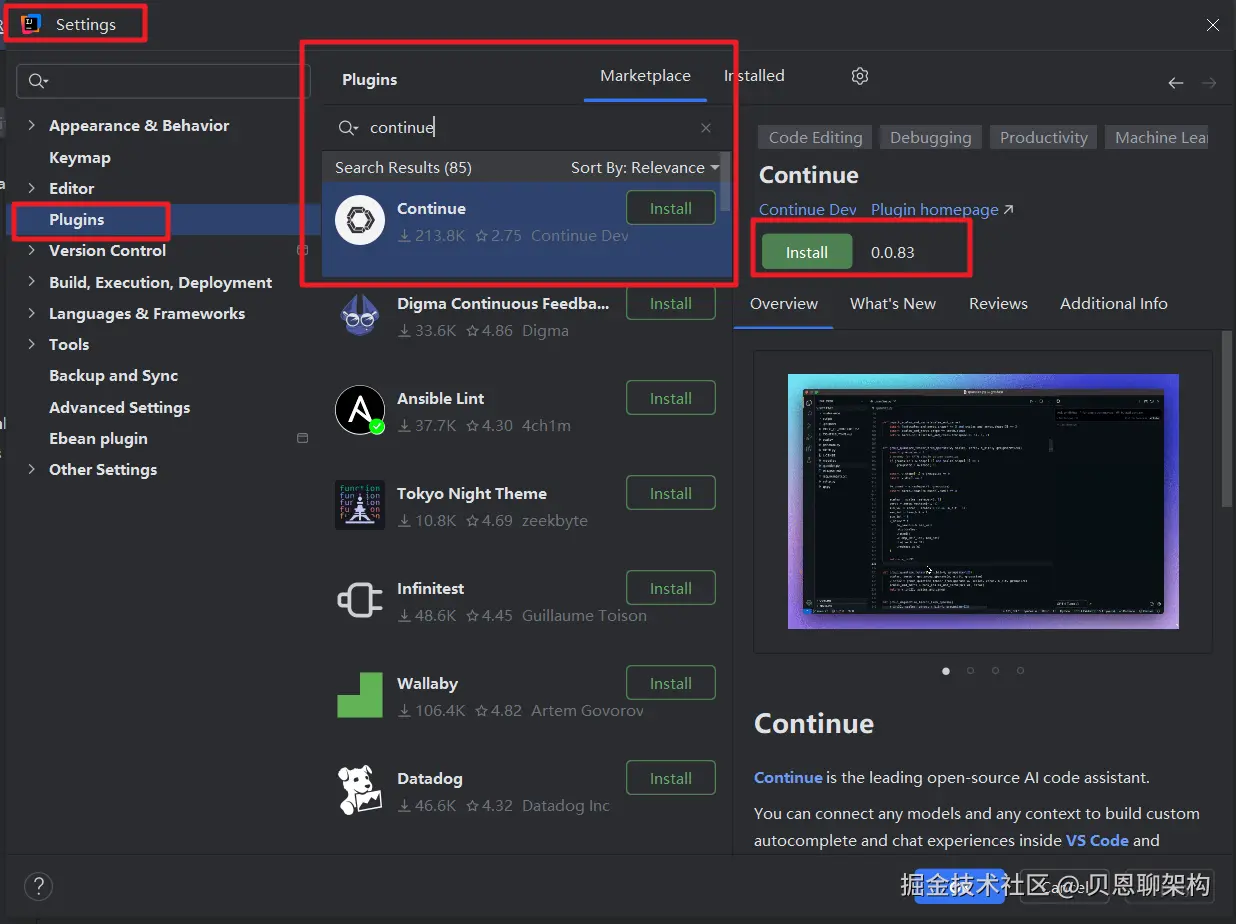Open the Additional Info tab

tap(1114, 304)
